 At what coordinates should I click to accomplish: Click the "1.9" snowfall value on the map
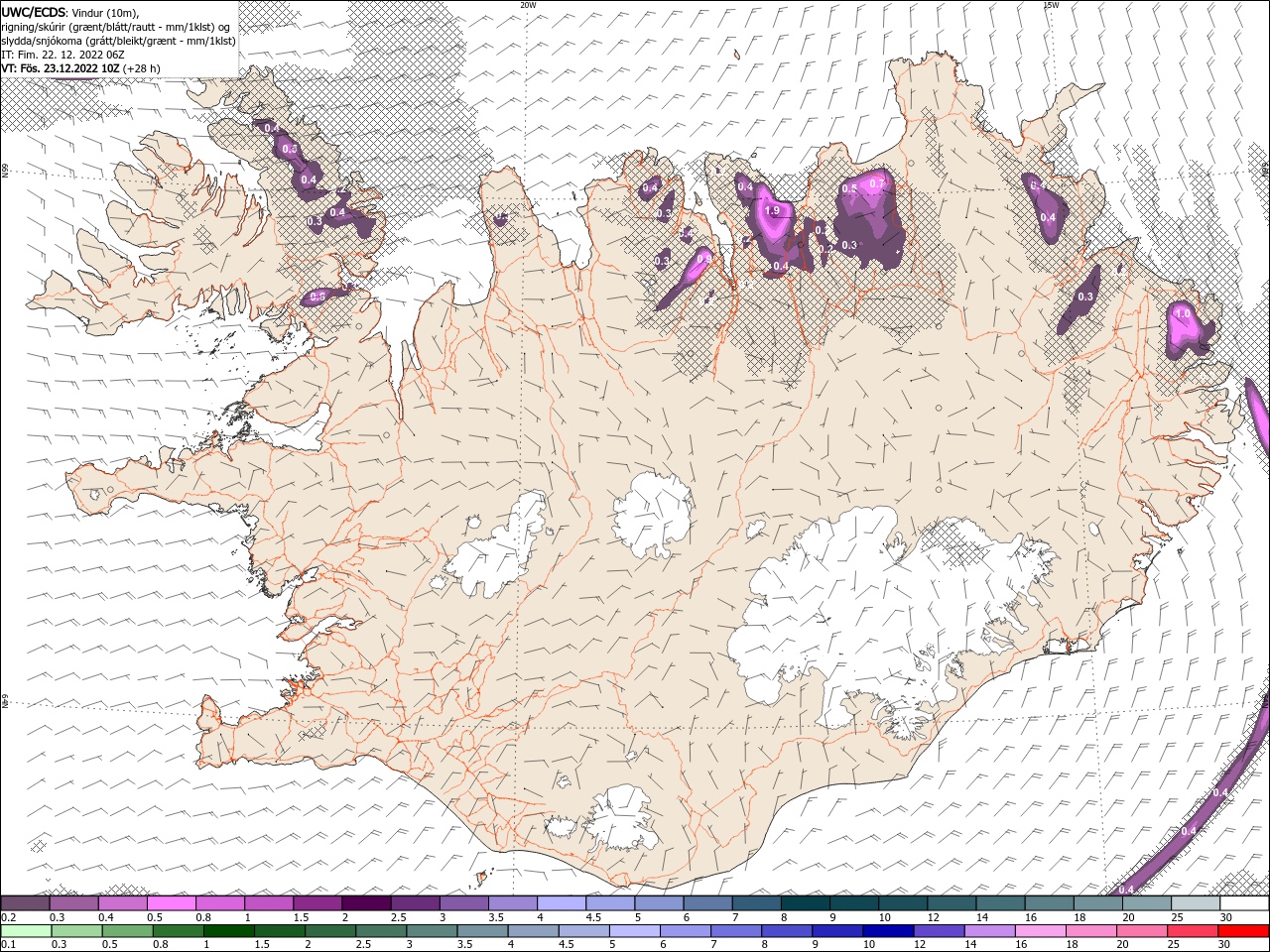pos(773,211)
